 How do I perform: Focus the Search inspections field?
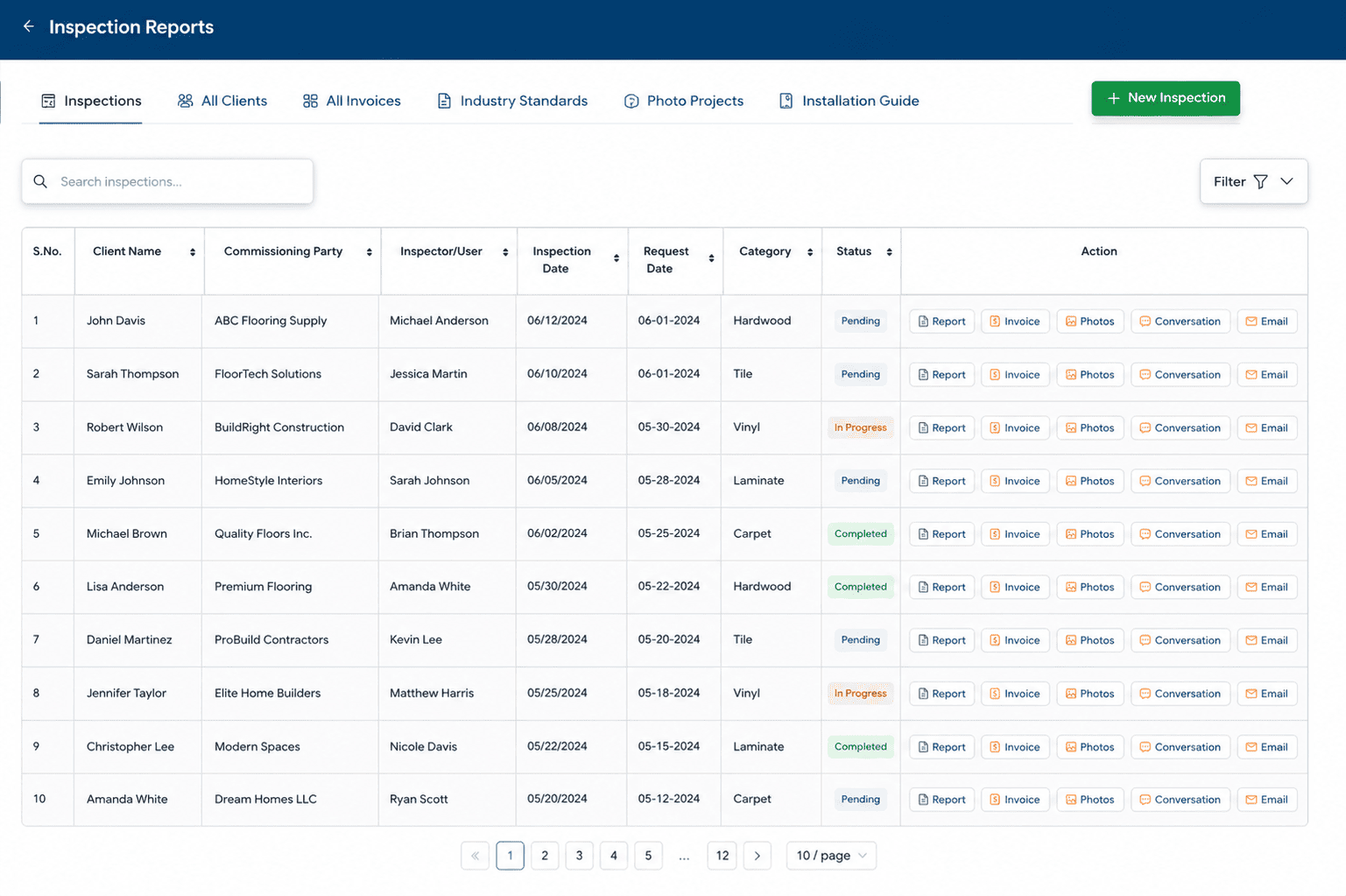click(167, 181)
